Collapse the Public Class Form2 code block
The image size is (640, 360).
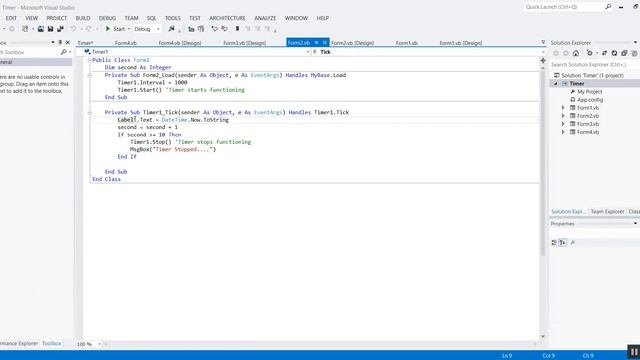(89, 60)
